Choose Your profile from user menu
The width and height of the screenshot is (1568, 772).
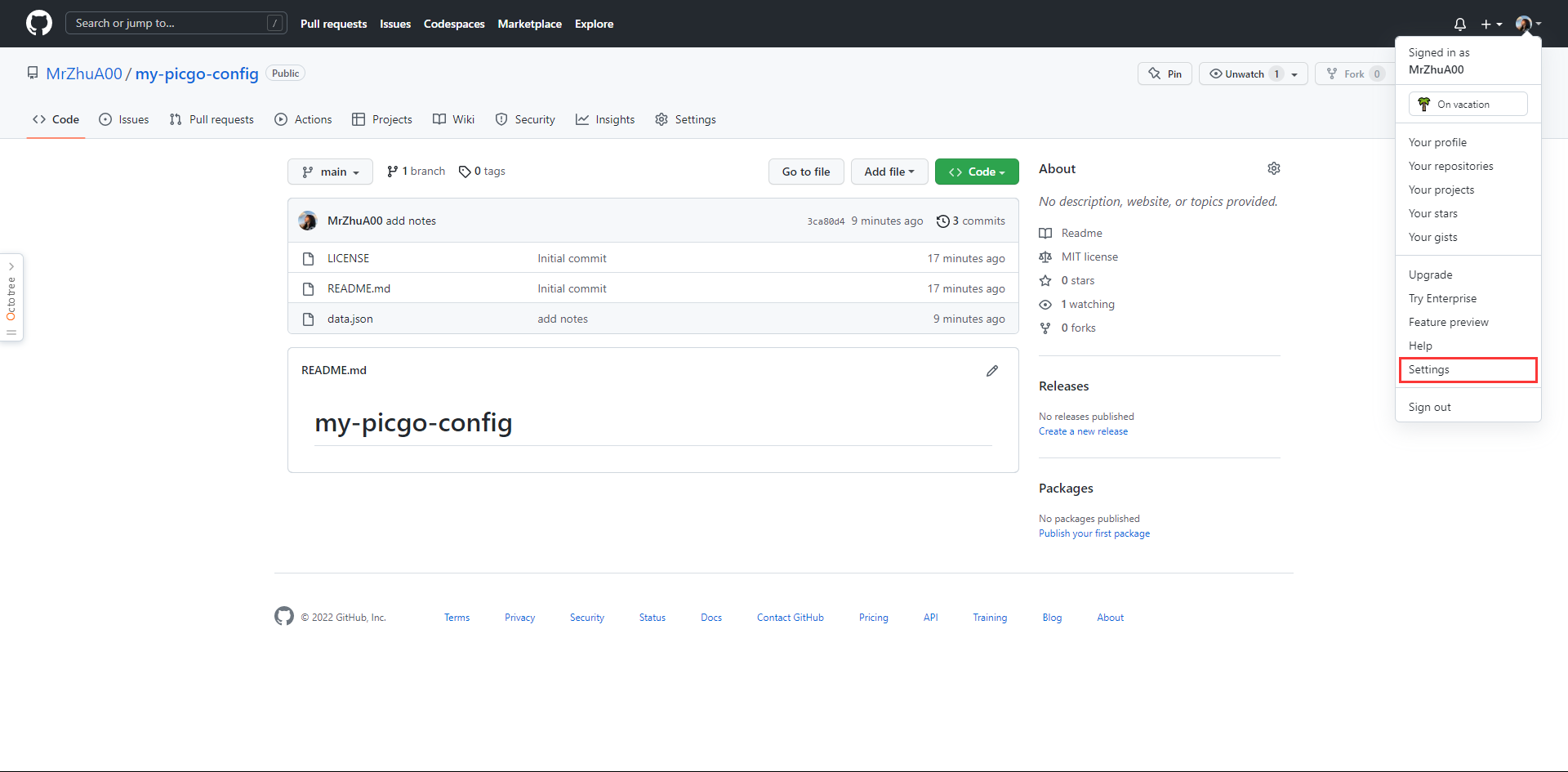pos(1468,142)
